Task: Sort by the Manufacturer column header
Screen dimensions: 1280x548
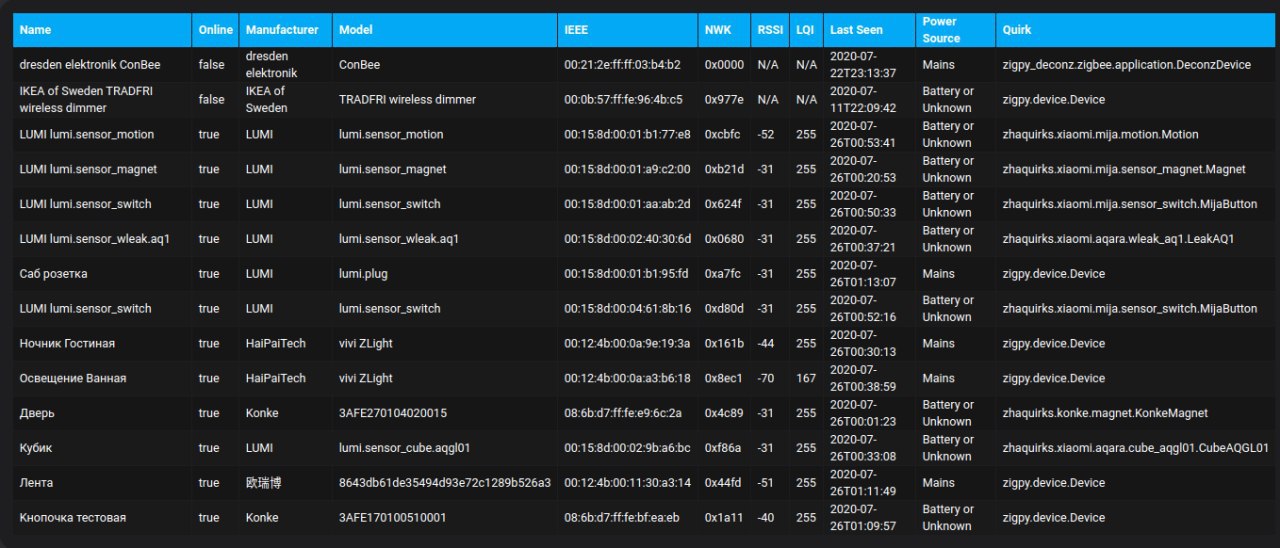Action: pyautogui.click(x=285, y=30)
